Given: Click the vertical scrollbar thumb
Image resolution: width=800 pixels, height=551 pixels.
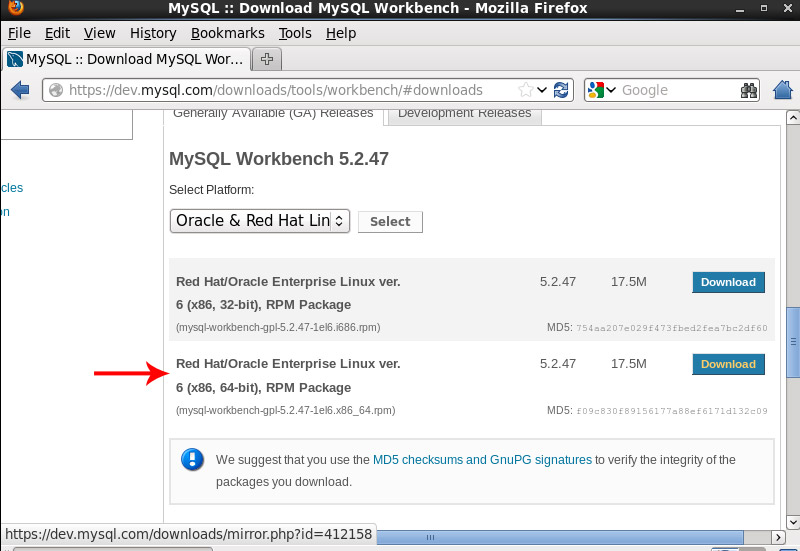Looking at the screenshot, I should pyautogui.click(x=793, y=342).
